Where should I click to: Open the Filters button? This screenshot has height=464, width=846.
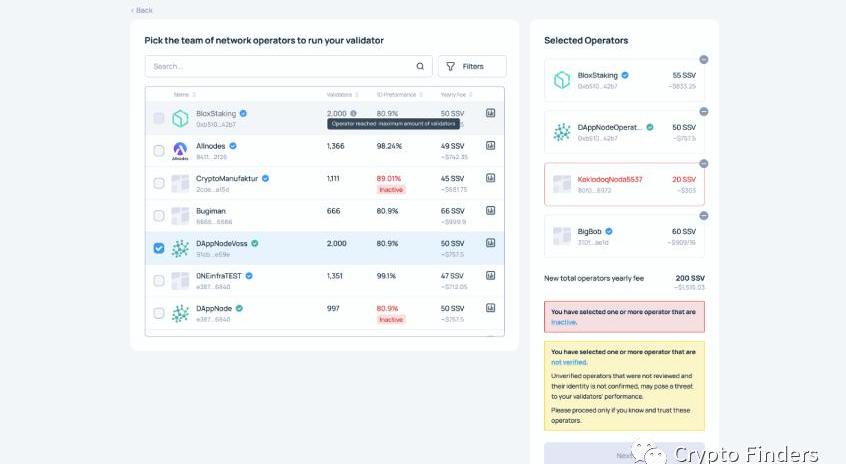tap(472, 66)
